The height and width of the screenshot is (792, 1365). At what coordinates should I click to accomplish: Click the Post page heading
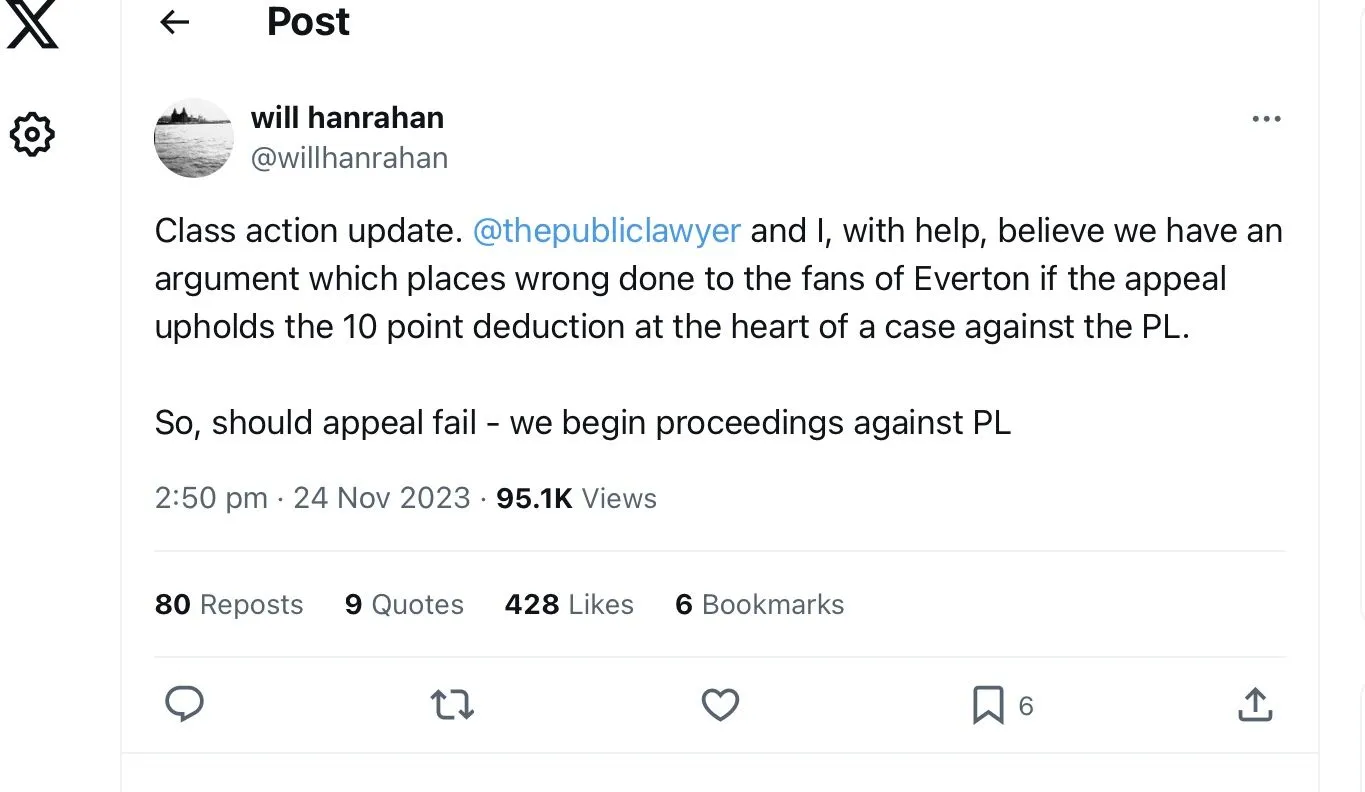pos(308,22)
